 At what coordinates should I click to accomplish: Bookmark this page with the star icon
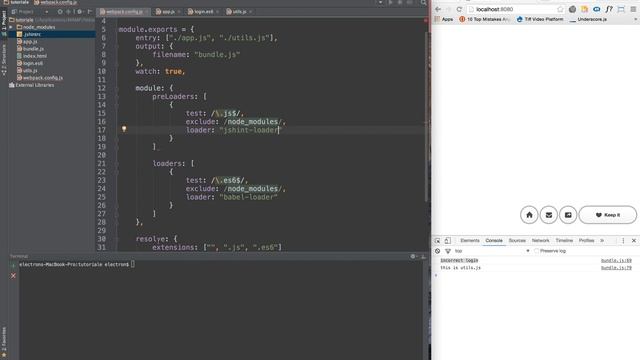[560, 9]
